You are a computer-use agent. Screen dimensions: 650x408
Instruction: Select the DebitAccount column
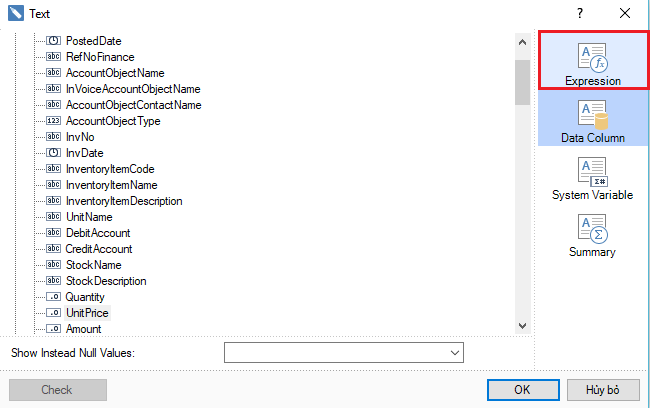[98, 233]
